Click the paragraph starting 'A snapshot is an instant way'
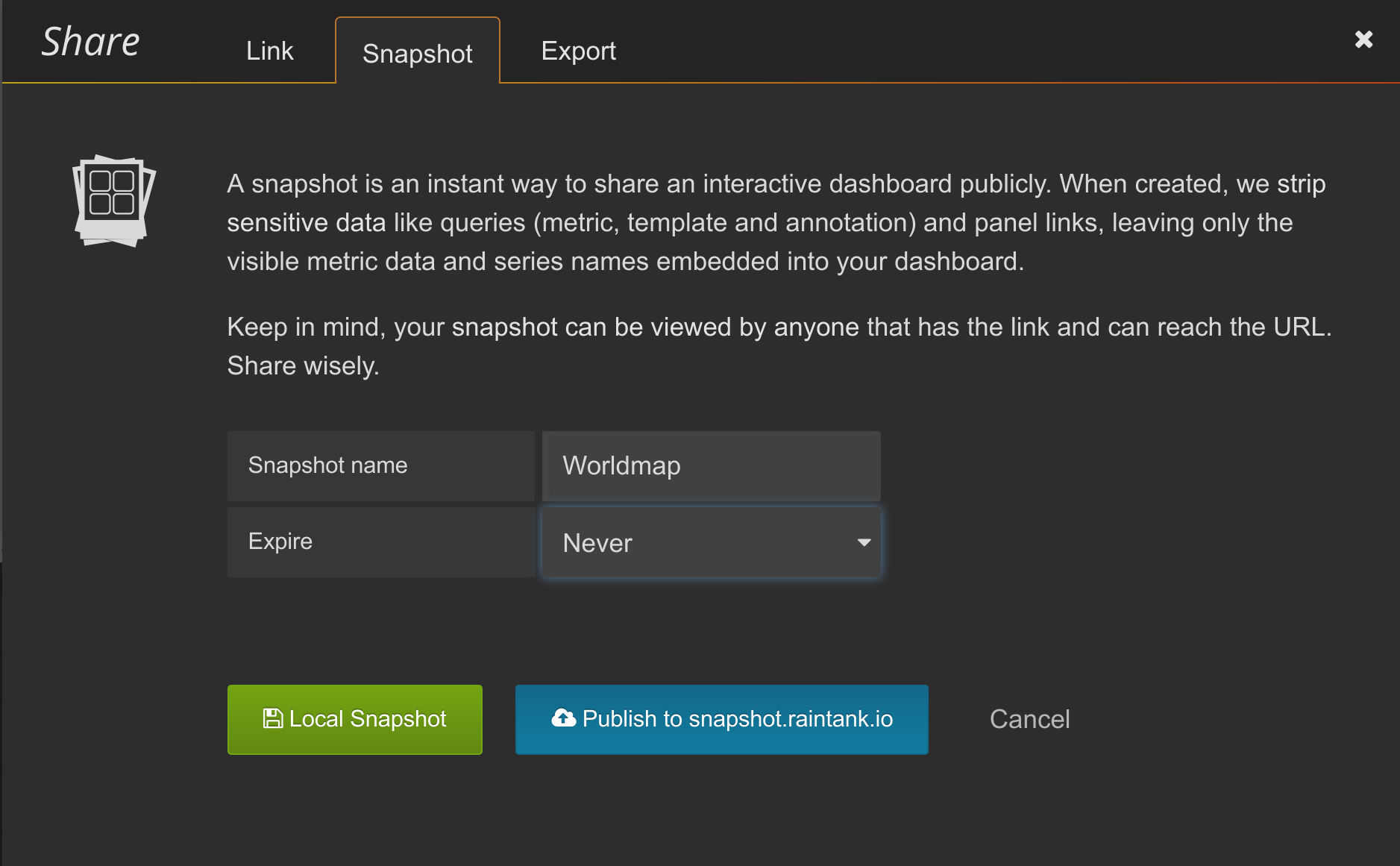The width and height of the screenshot is (1400, 866). (x=776, y=222)
